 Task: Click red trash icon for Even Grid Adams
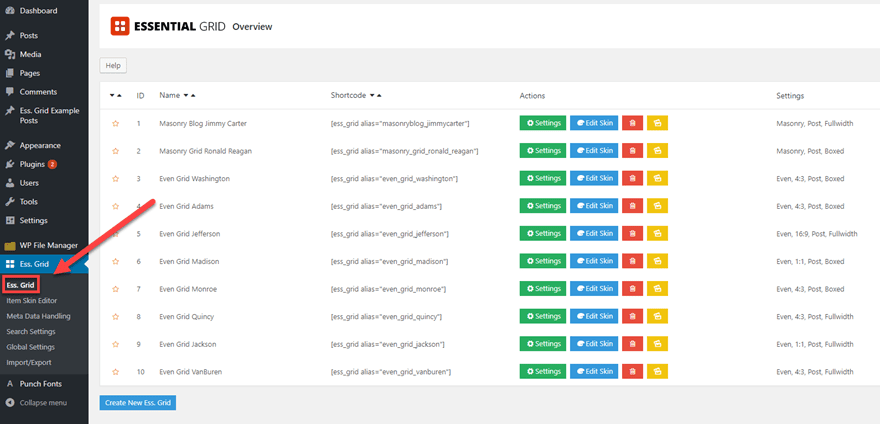tap(633, 206)
